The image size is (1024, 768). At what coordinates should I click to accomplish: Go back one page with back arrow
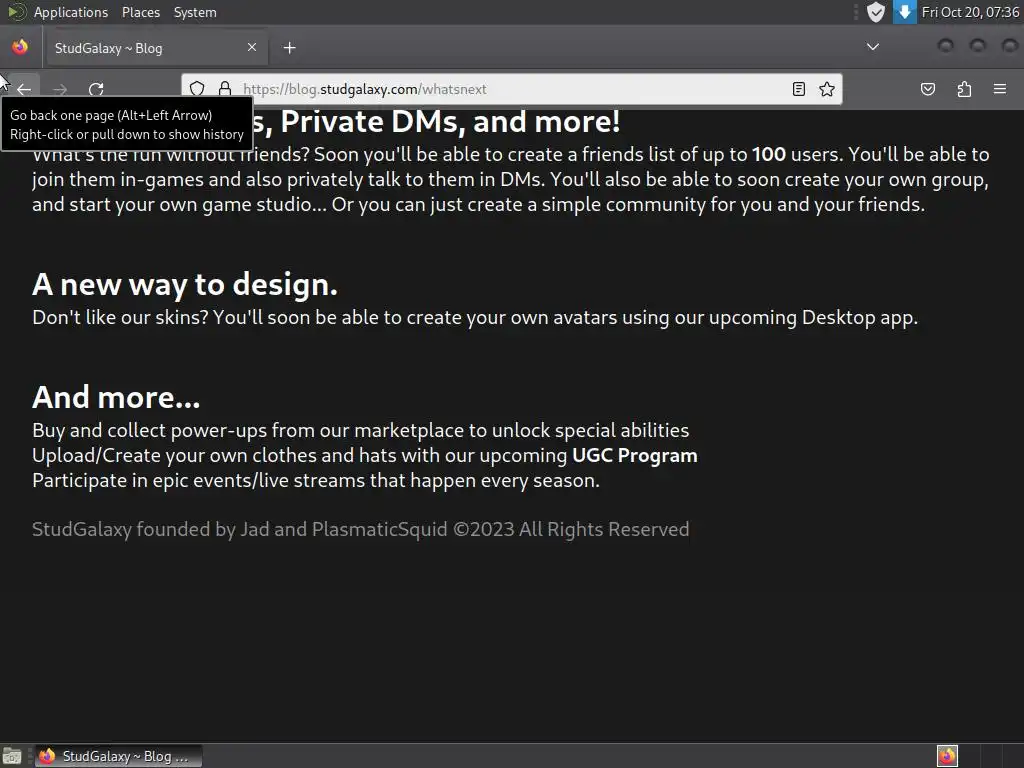(x=24, y=89)
